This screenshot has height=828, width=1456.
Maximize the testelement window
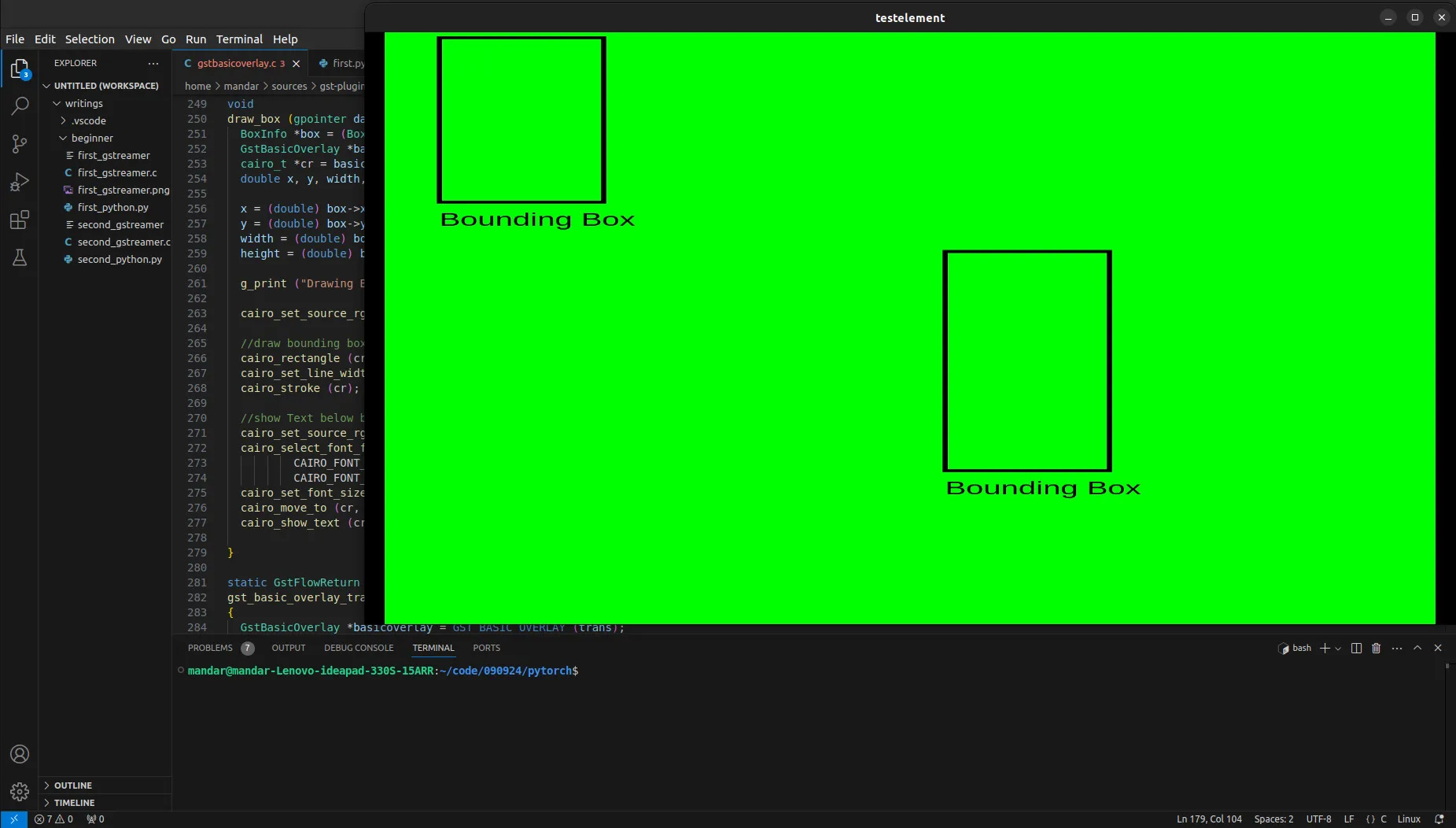click(x=1415, y=17)
